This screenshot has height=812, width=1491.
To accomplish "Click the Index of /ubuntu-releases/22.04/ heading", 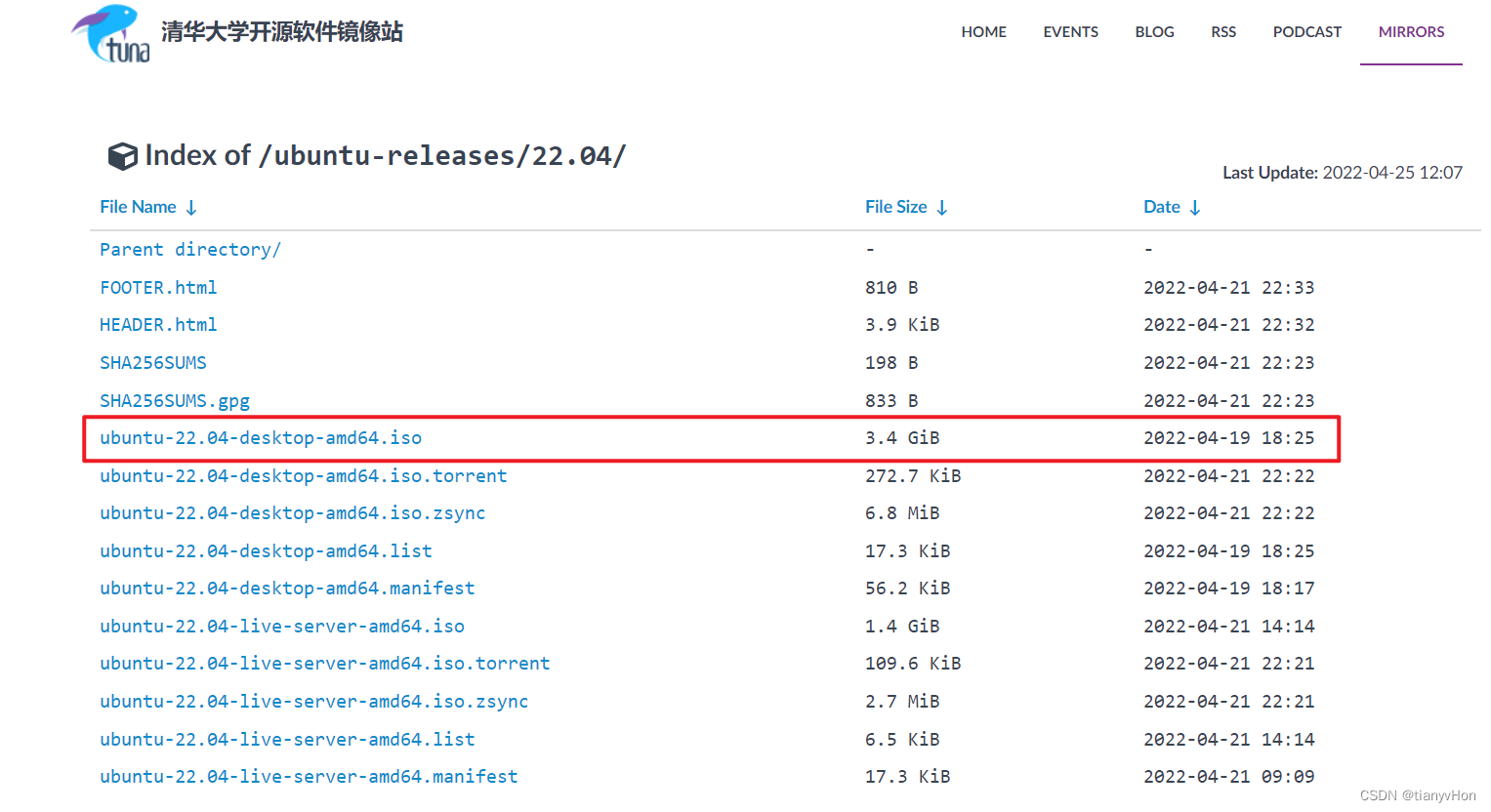I will click(x=386, y=156).
